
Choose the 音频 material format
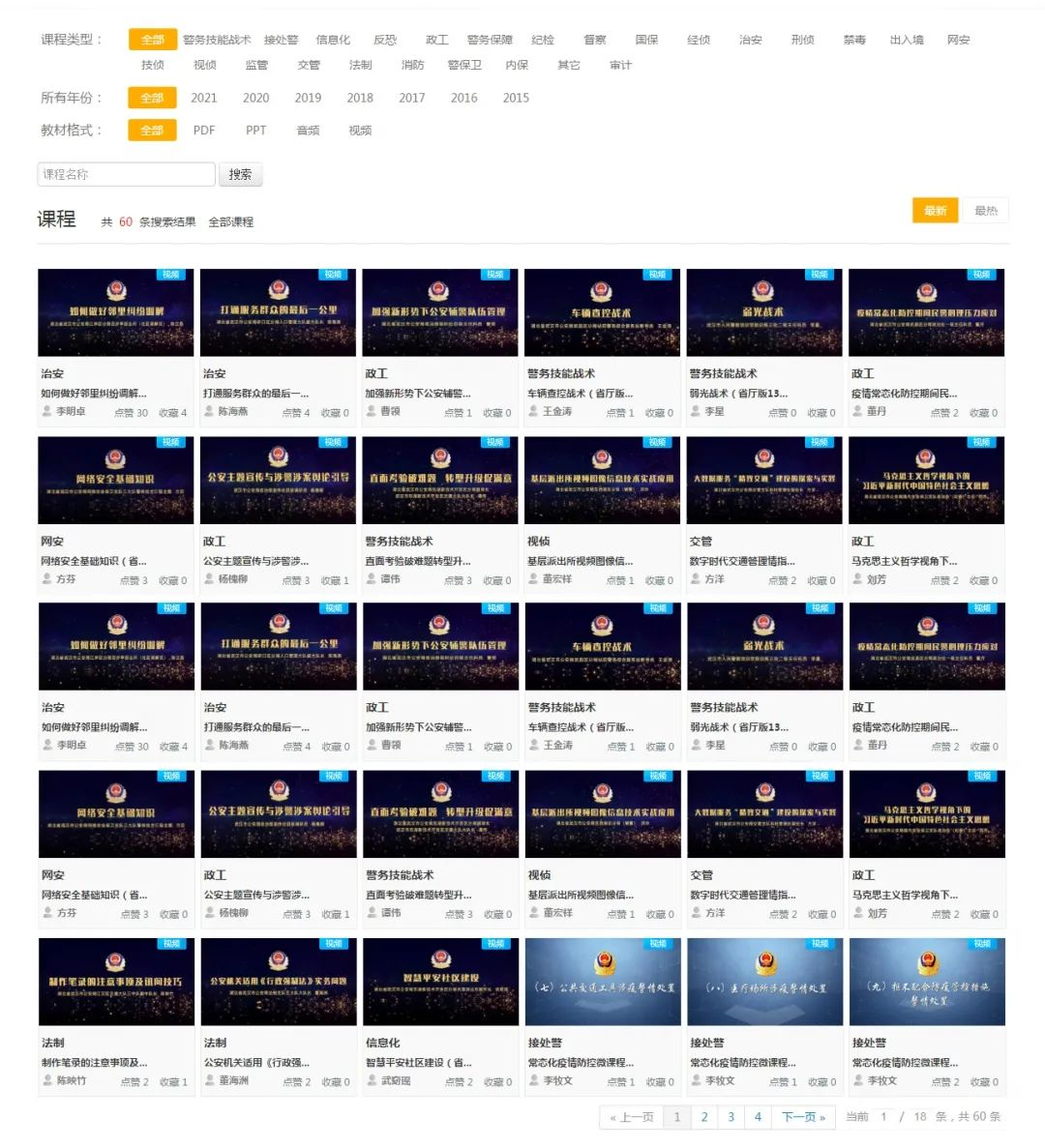coord(308,131)
